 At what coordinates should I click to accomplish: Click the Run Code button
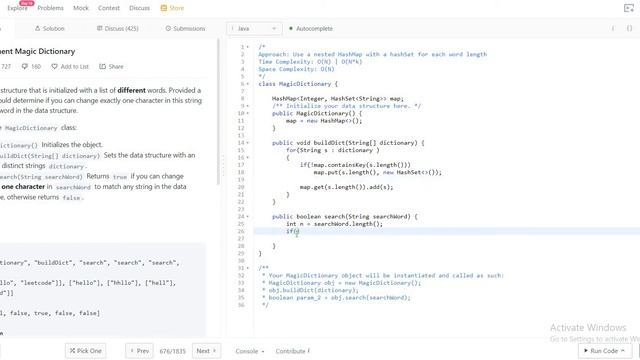pos(604,351)
